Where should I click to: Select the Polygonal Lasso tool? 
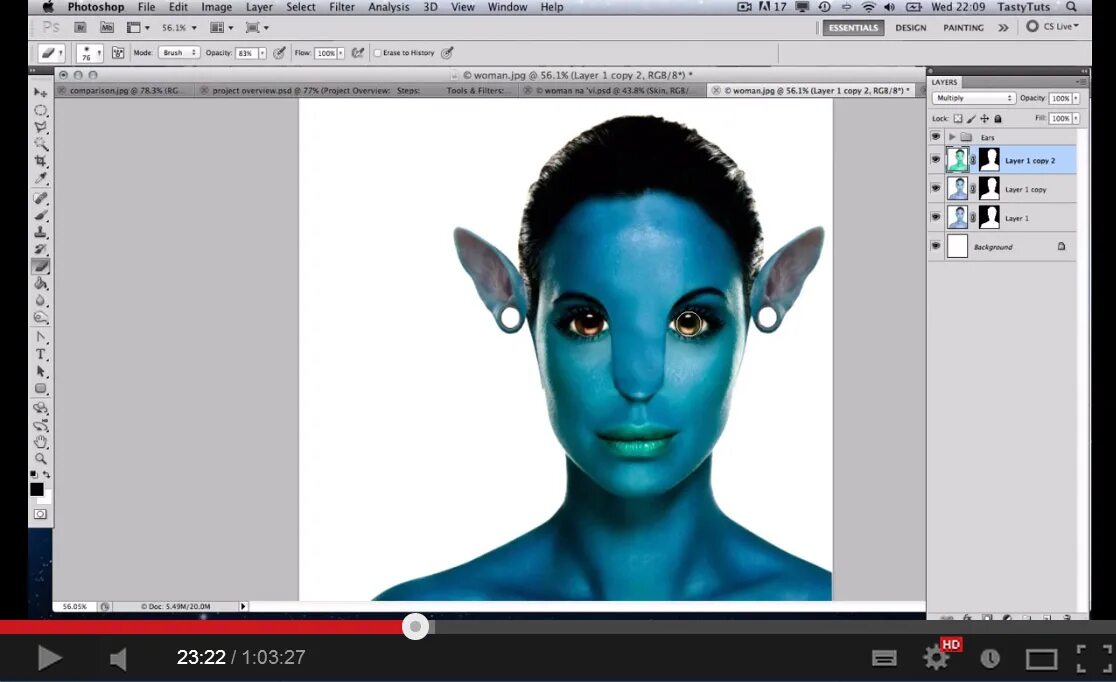[41, 127]
